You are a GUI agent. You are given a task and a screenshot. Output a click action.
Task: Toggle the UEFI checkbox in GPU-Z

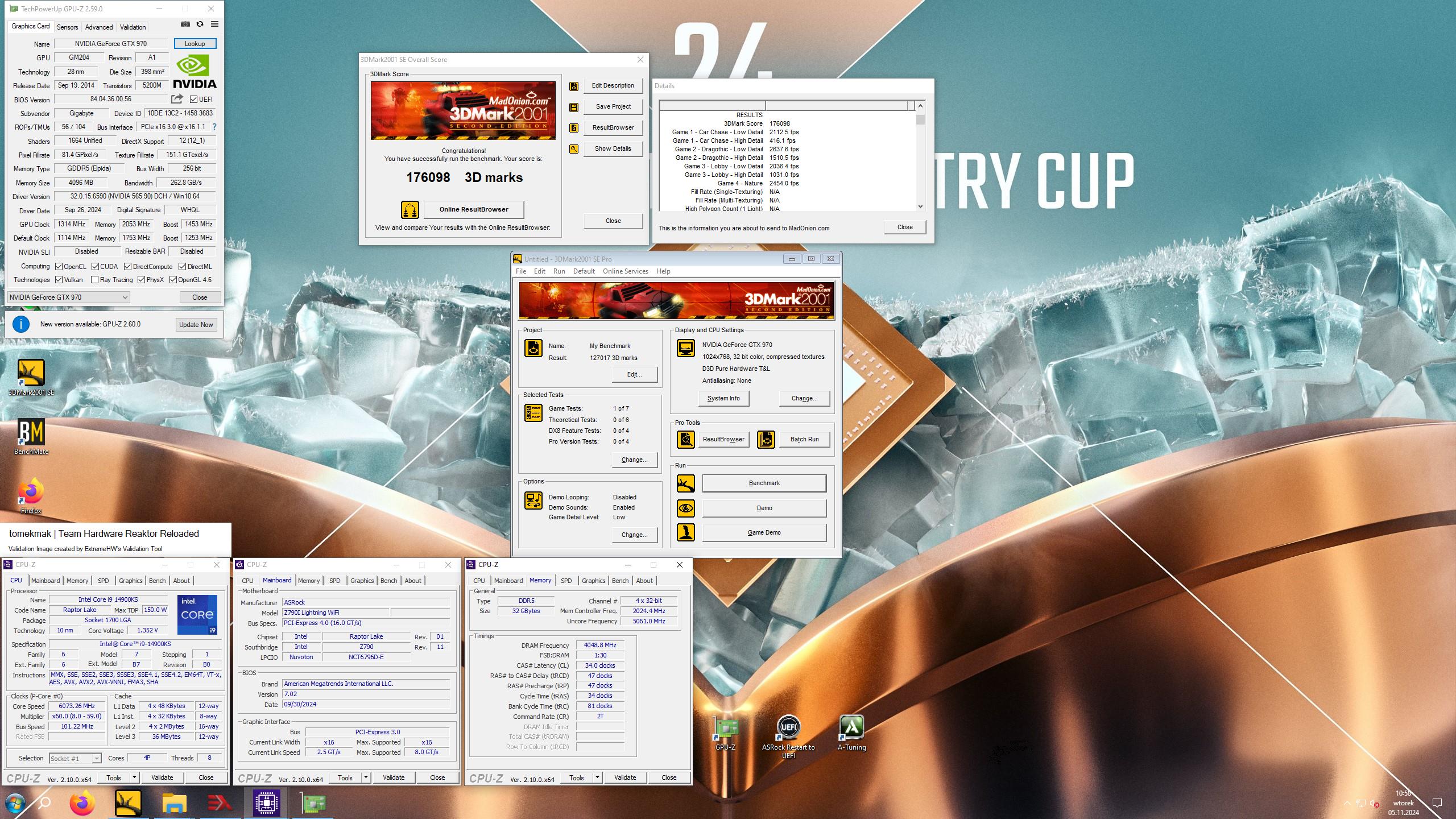[193, 100]
